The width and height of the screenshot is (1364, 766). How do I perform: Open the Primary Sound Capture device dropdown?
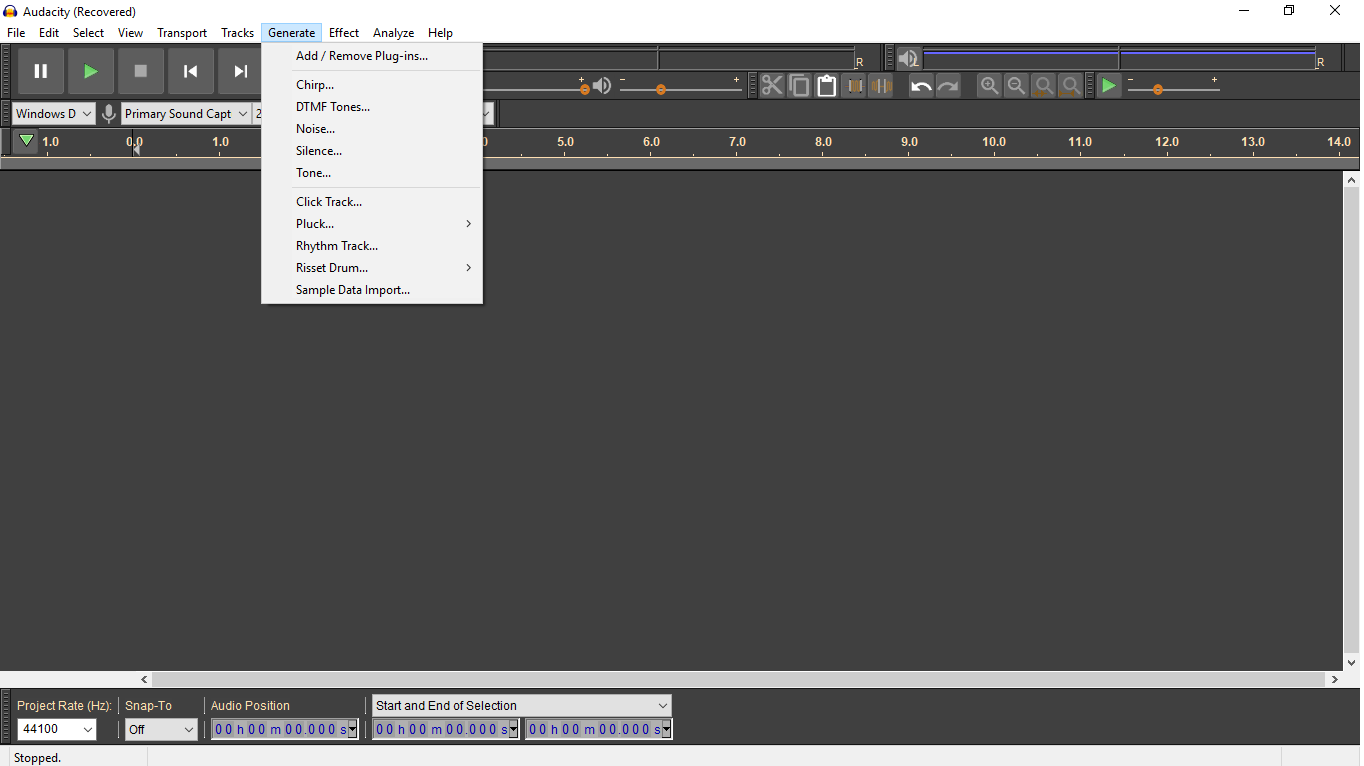point(185,113)
